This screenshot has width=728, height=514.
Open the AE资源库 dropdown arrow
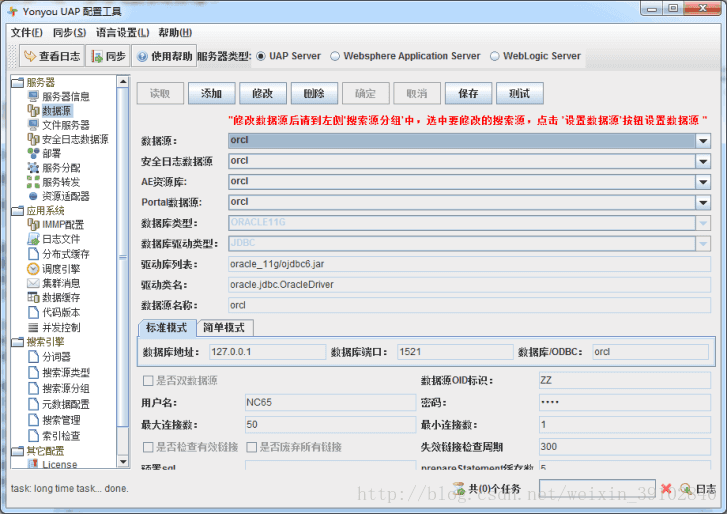(703, 182)
